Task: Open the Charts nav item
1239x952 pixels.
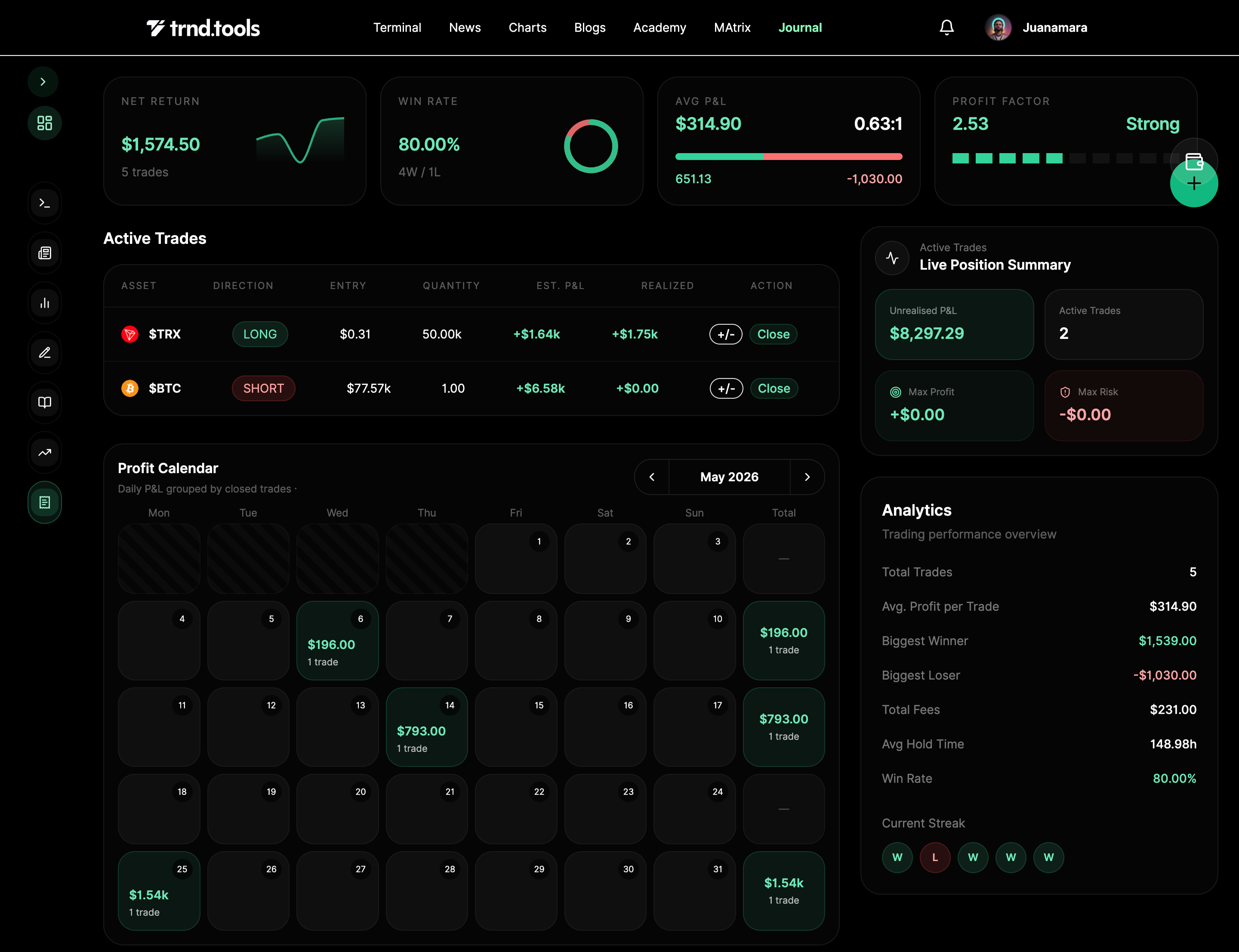Action: (x=528, y=28)
